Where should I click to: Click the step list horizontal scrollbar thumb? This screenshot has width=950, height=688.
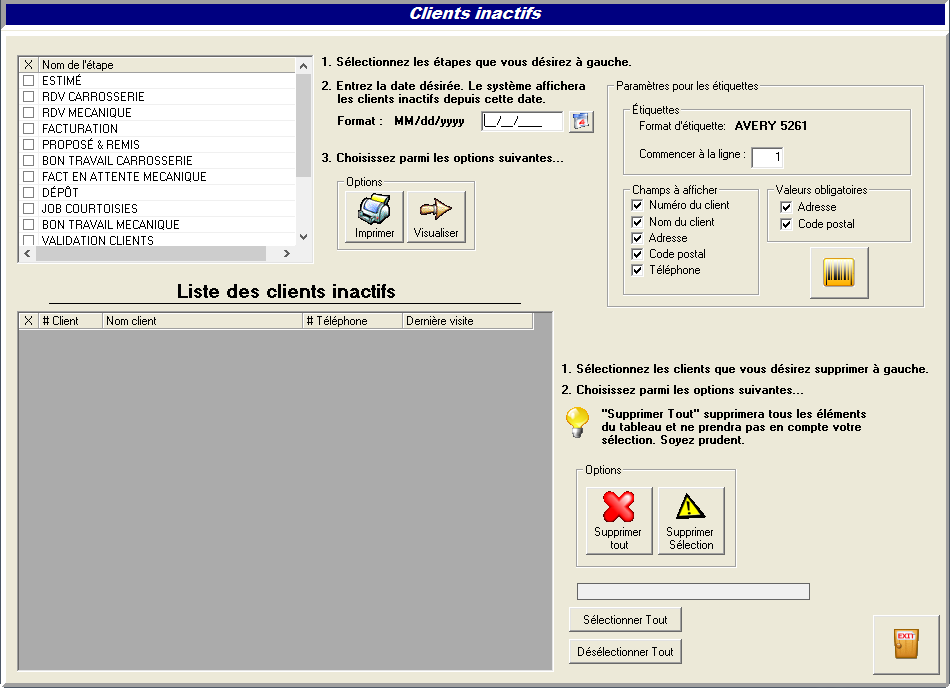151,254
